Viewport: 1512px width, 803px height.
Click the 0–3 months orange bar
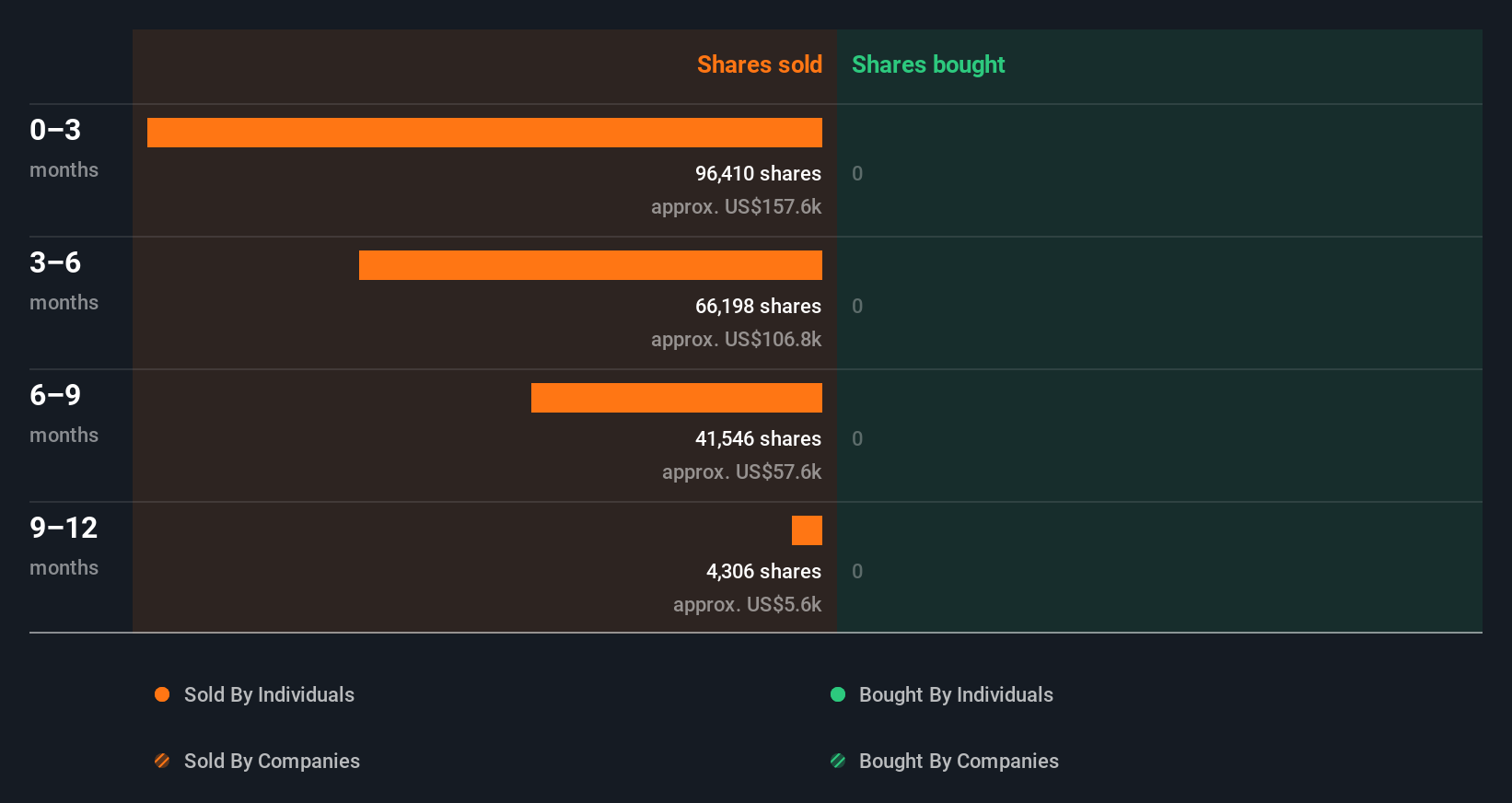[x=484, y=133]
